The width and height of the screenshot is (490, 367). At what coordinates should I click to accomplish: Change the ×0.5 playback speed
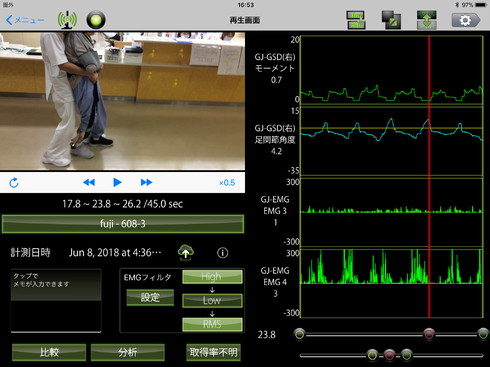click(x=227, y=183)
